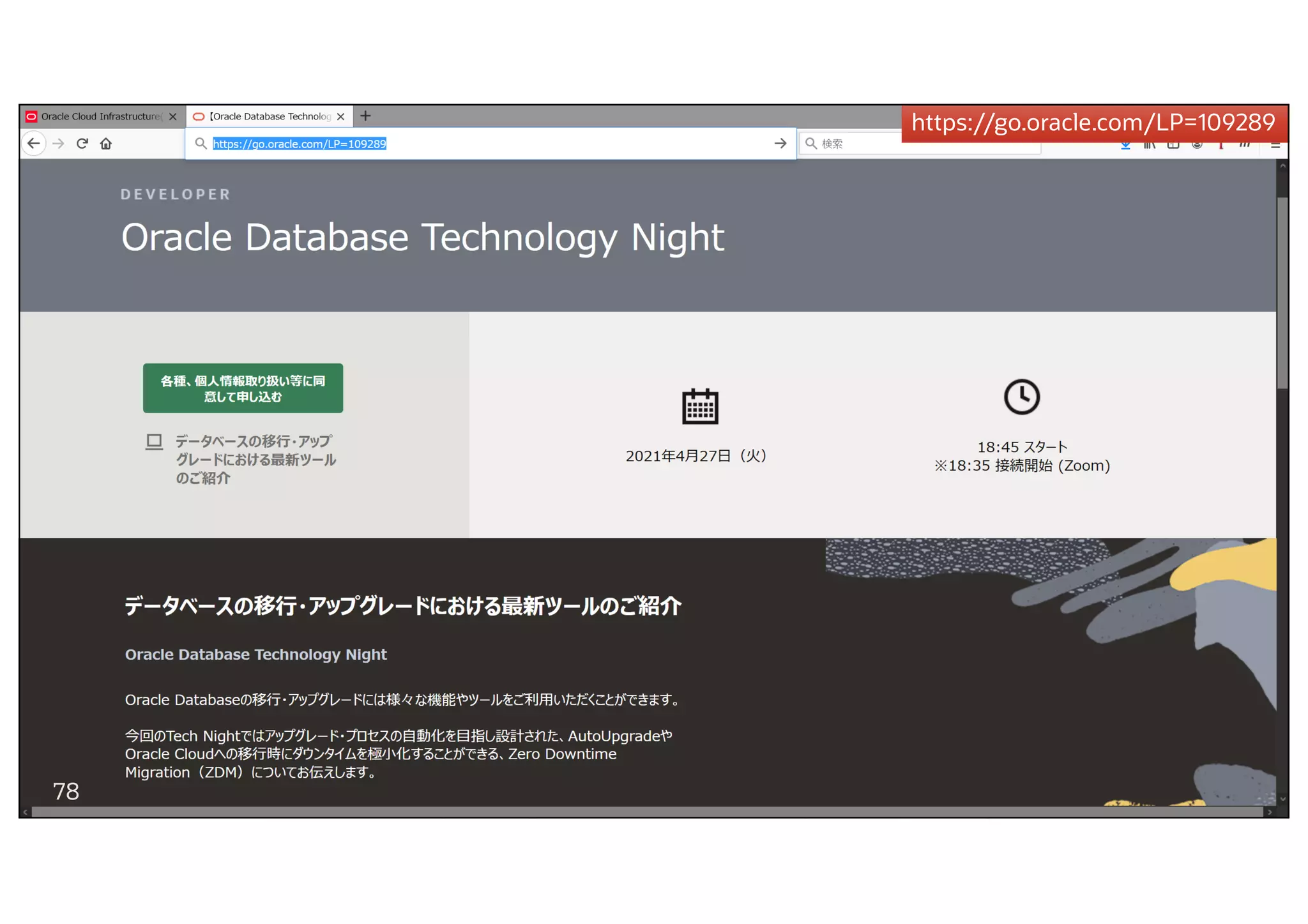Select the Oracle Database Technology tab
This screenshot has width=1308, height=924.
(270, 116)
